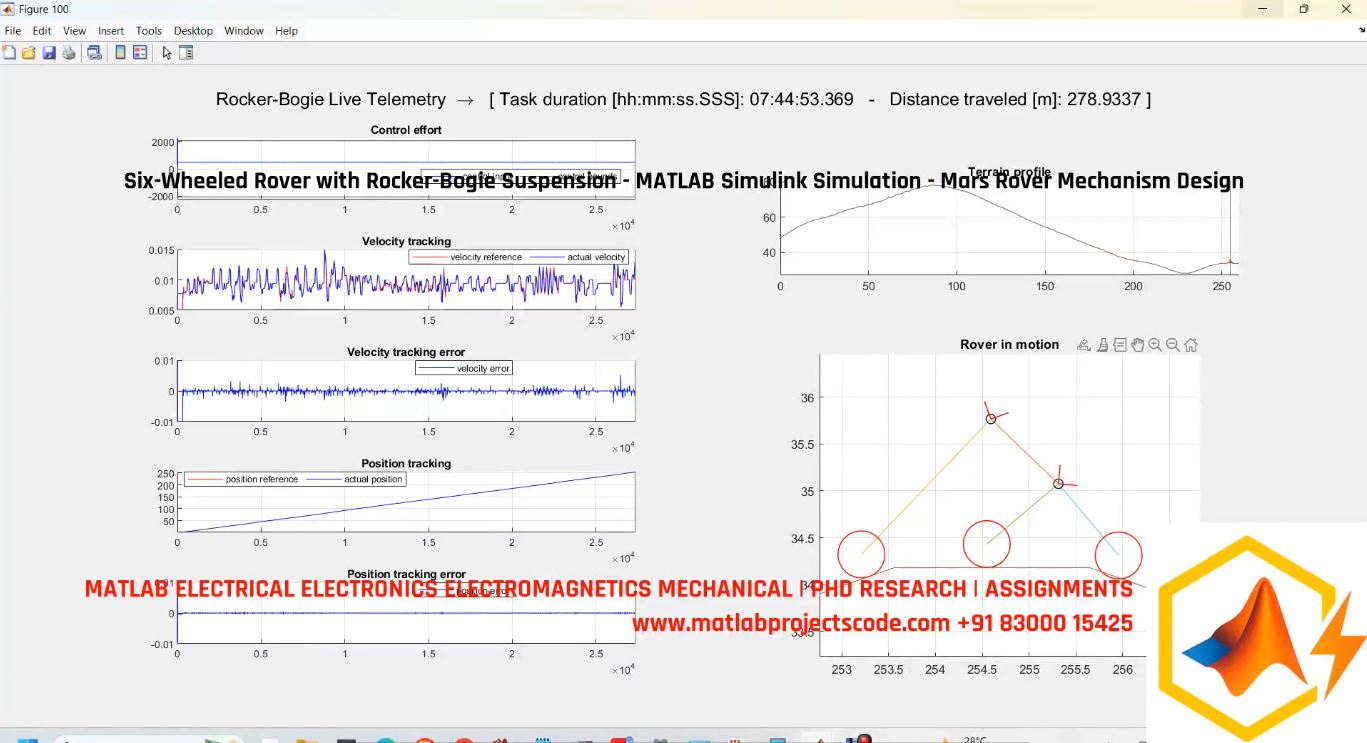Click the Print figure icon

coord(68,51)
